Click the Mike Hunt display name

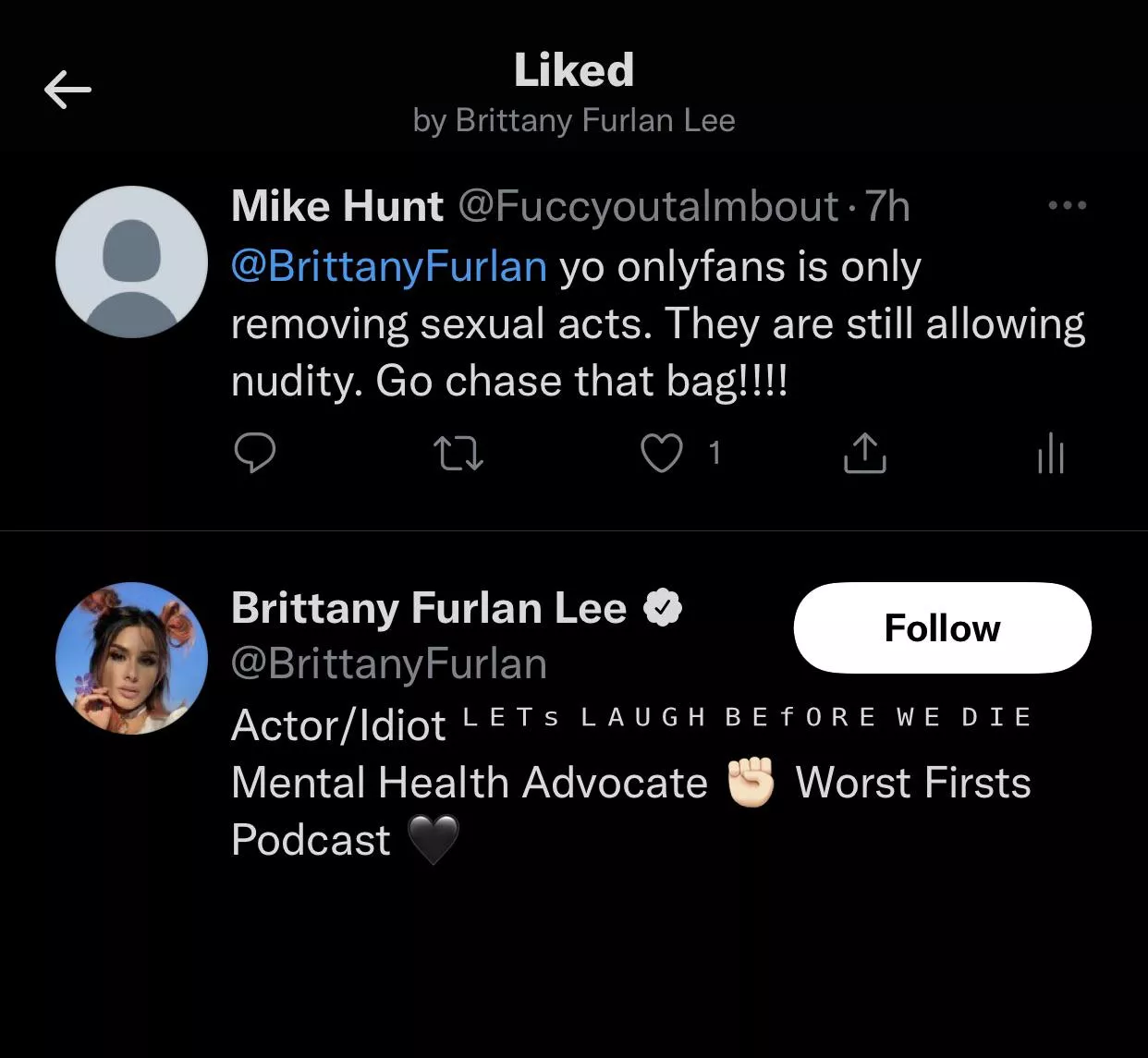[x=336, y=205]
